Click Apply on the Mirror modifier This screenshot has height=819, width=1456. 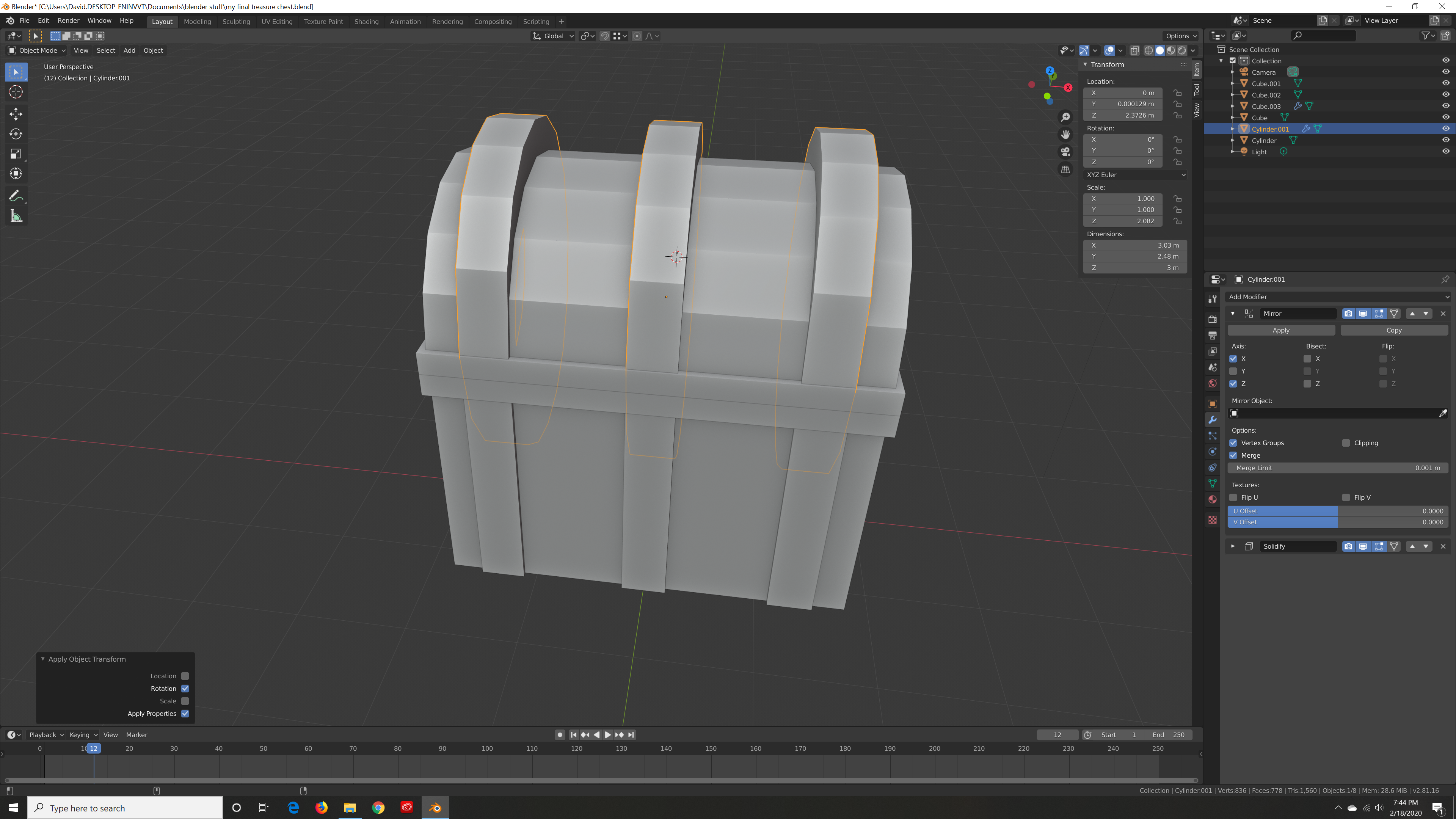pyautogui.click(x=1281, y=330)
